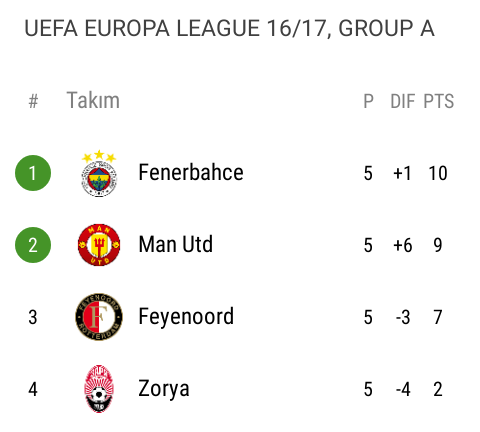This screenshot has height=432, width=480.
Task: Click green position badge number 2
Action: (x=33, y=245)
